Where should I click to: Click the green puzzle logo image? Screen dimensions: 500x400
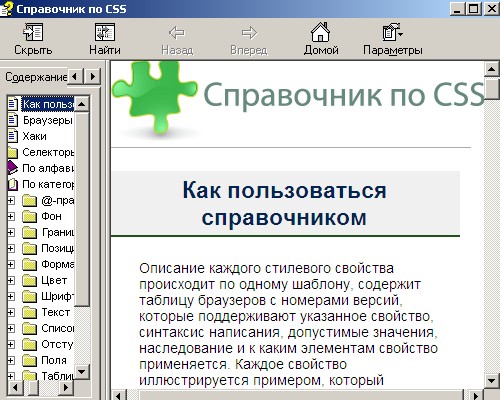coord(155,98)
